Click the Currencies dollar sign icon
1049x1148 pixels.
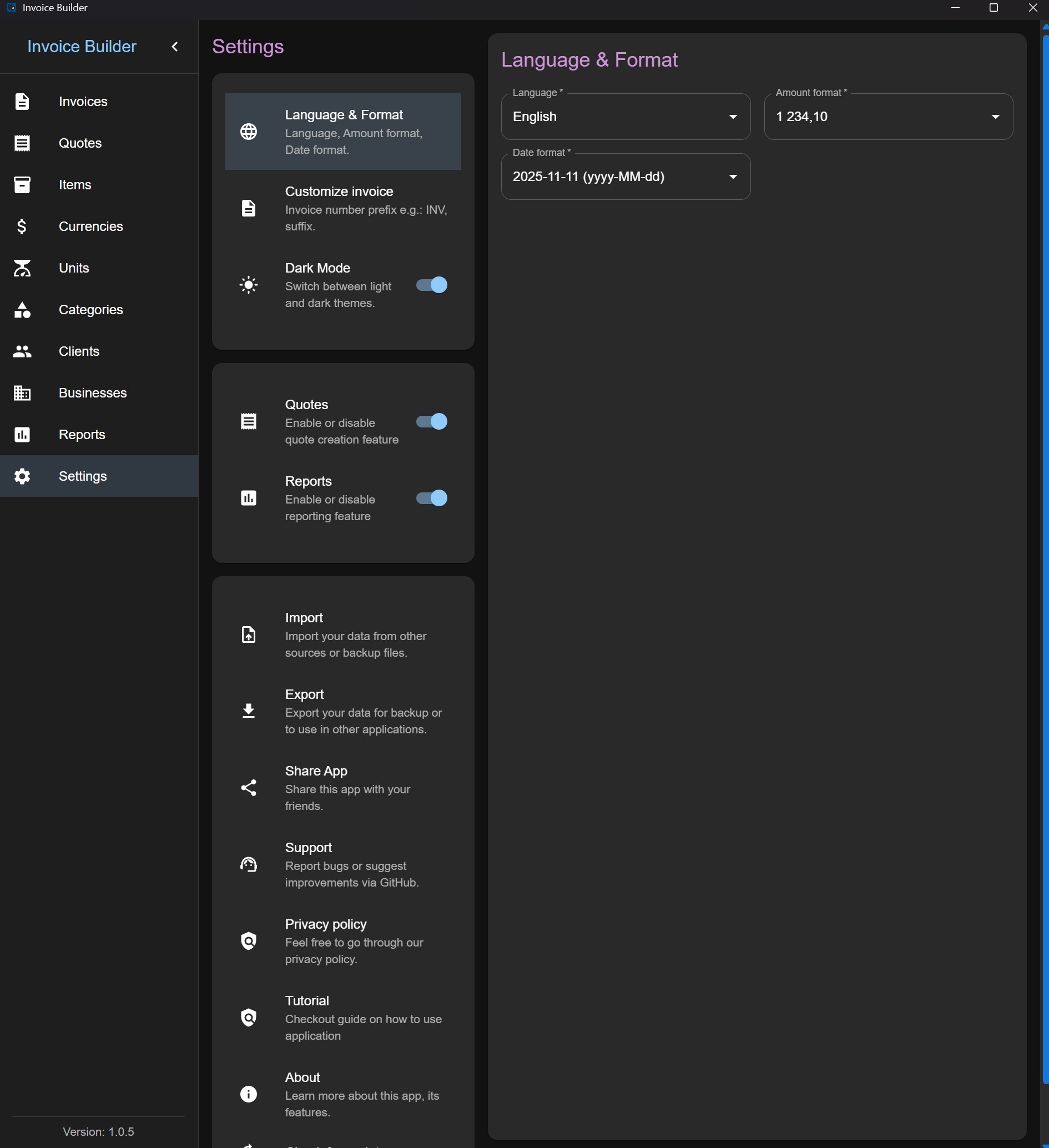click(22, 226)
